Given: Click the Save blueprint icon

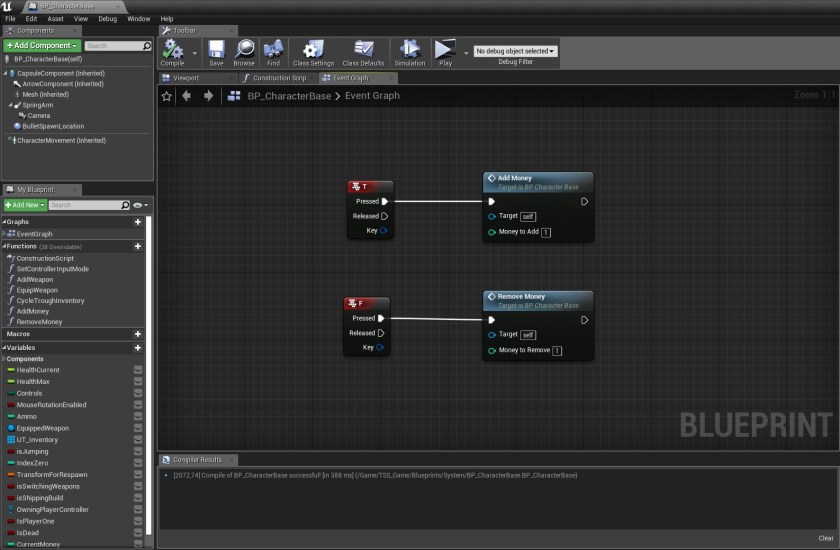Looking at the screenshot, I should pos(216,52).
